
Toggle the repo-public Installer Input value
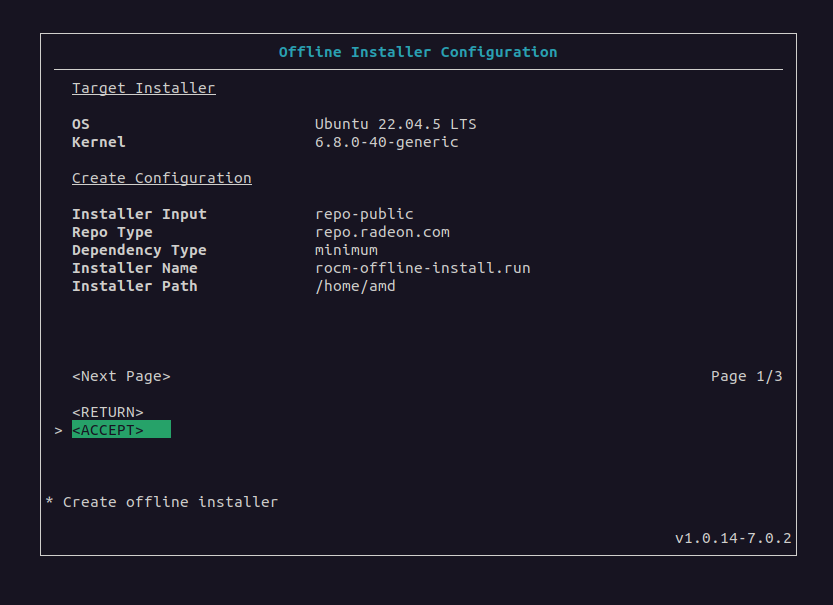click(x=364, y=214)
